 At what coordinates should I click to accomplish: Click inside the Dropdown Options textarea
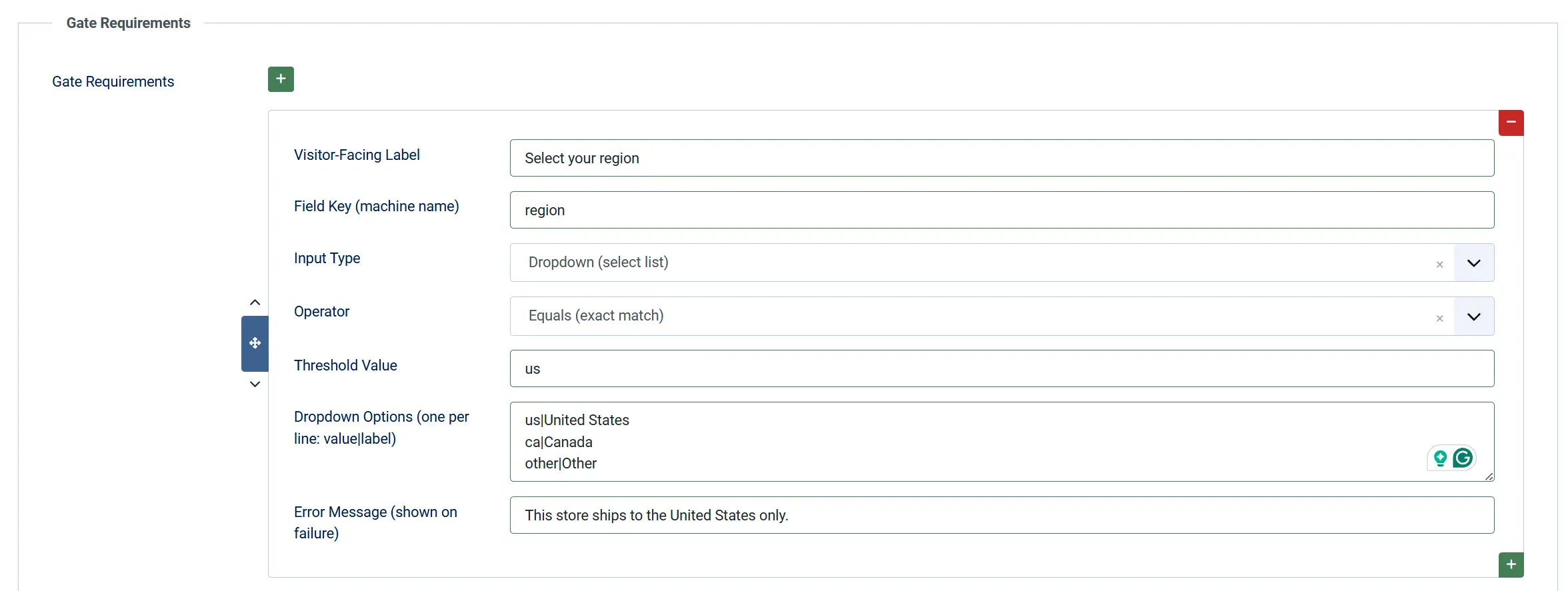point(1002,442)
